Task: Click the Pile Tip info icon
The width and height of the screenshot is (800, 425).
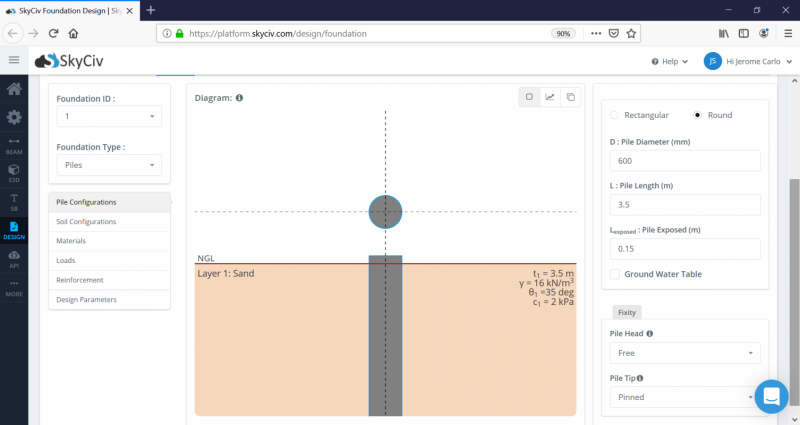Action: [640, 378]
